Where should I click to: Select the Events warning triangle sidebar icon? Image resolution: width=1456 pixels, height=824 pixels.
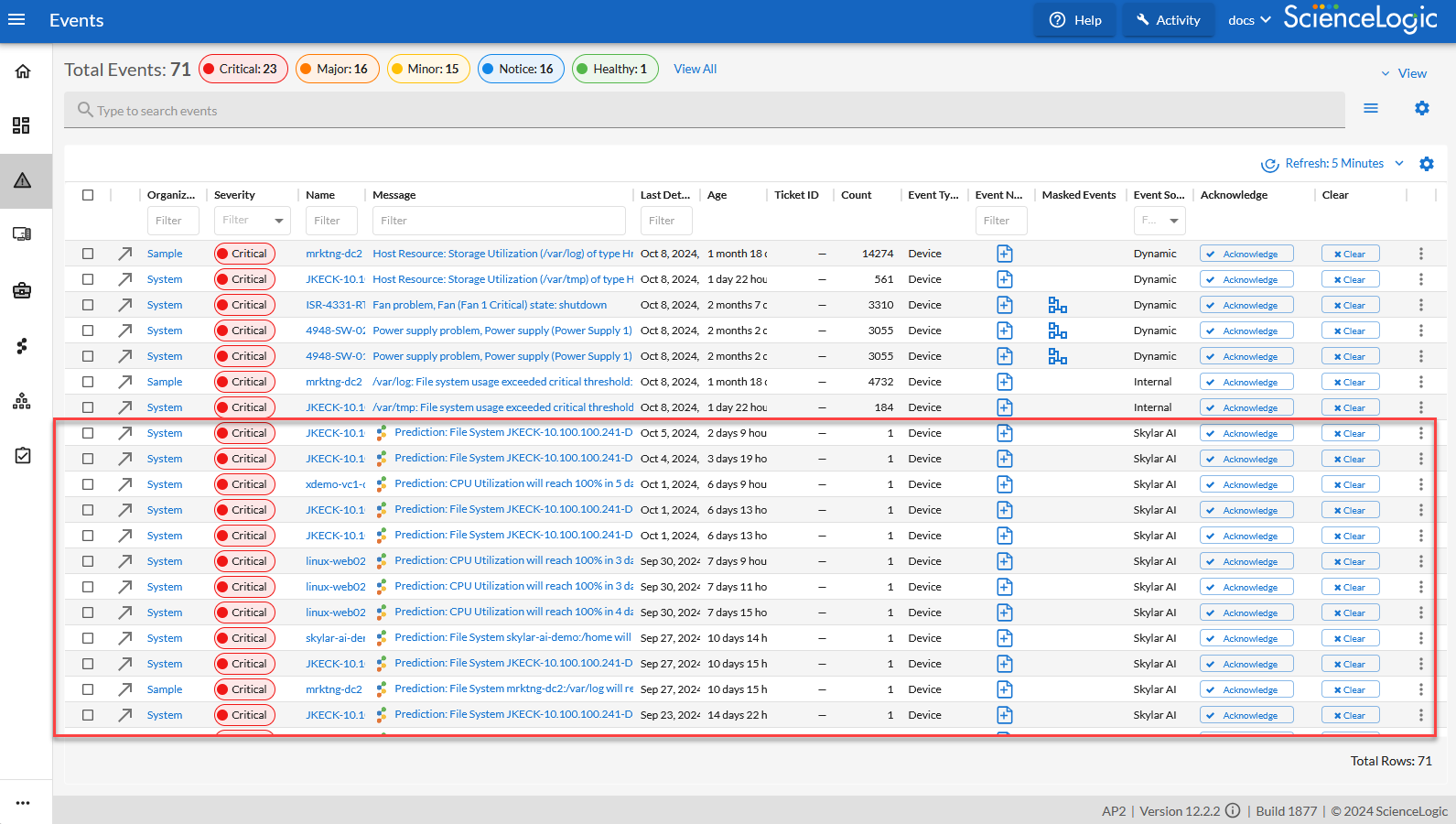(x=23, y=180)
